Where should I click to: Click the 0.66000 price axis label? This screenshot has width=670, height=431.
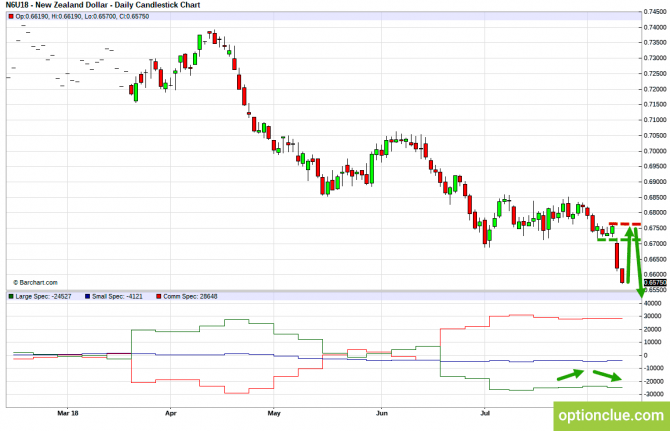point(655,275)
